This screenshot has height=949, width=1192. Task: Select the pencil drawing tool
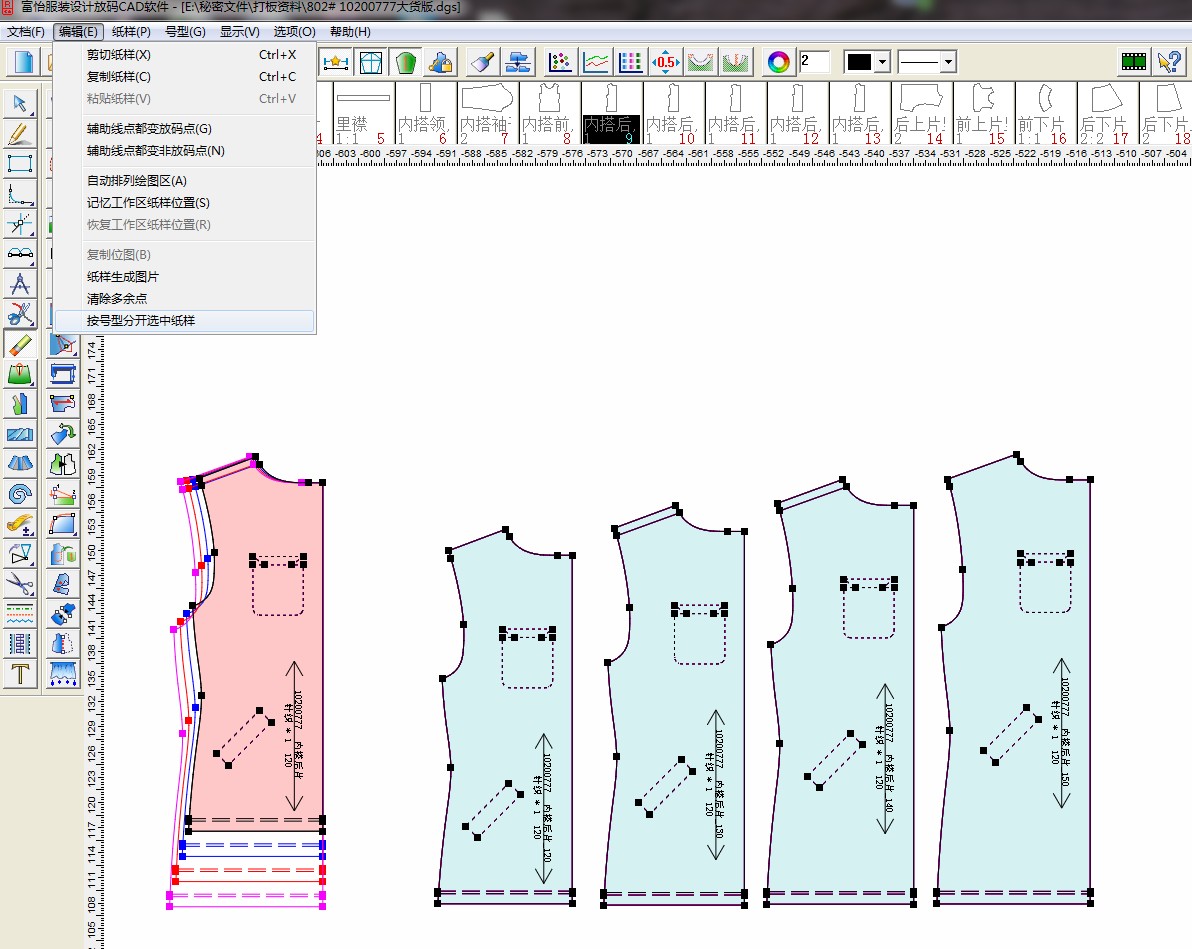click(20, 134)
